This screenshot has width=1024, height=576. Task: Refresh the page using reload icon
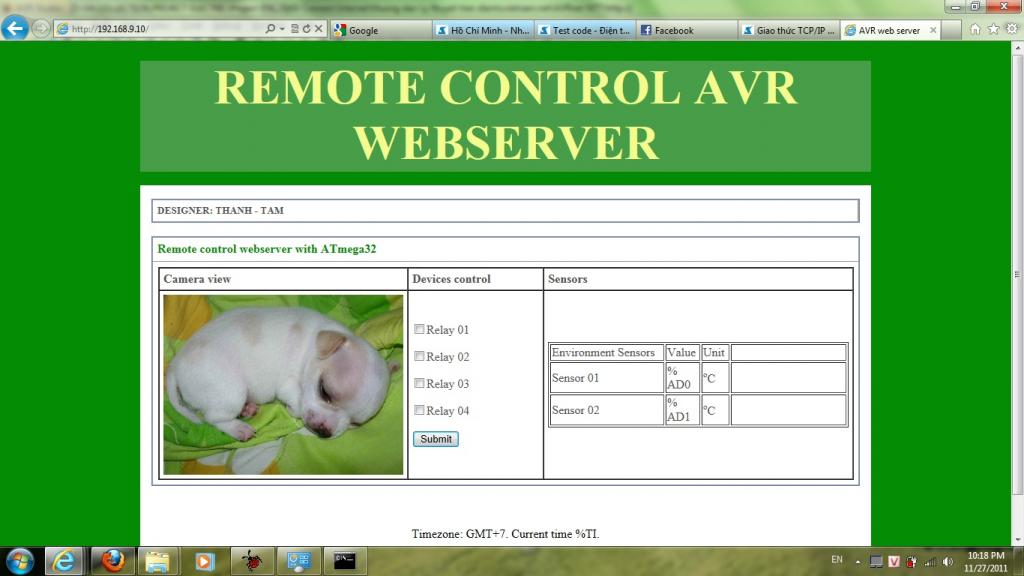[x=306, y=29]
